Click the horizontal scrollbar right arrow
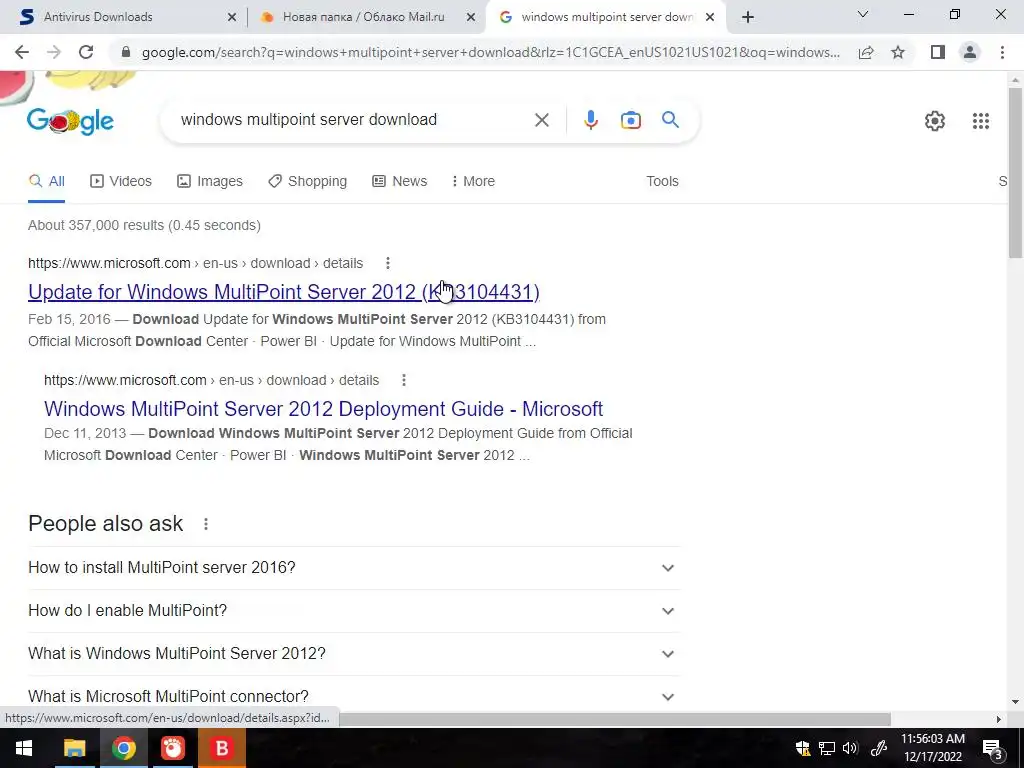Viewport: 1024px width, 768px height. [999, 719]
